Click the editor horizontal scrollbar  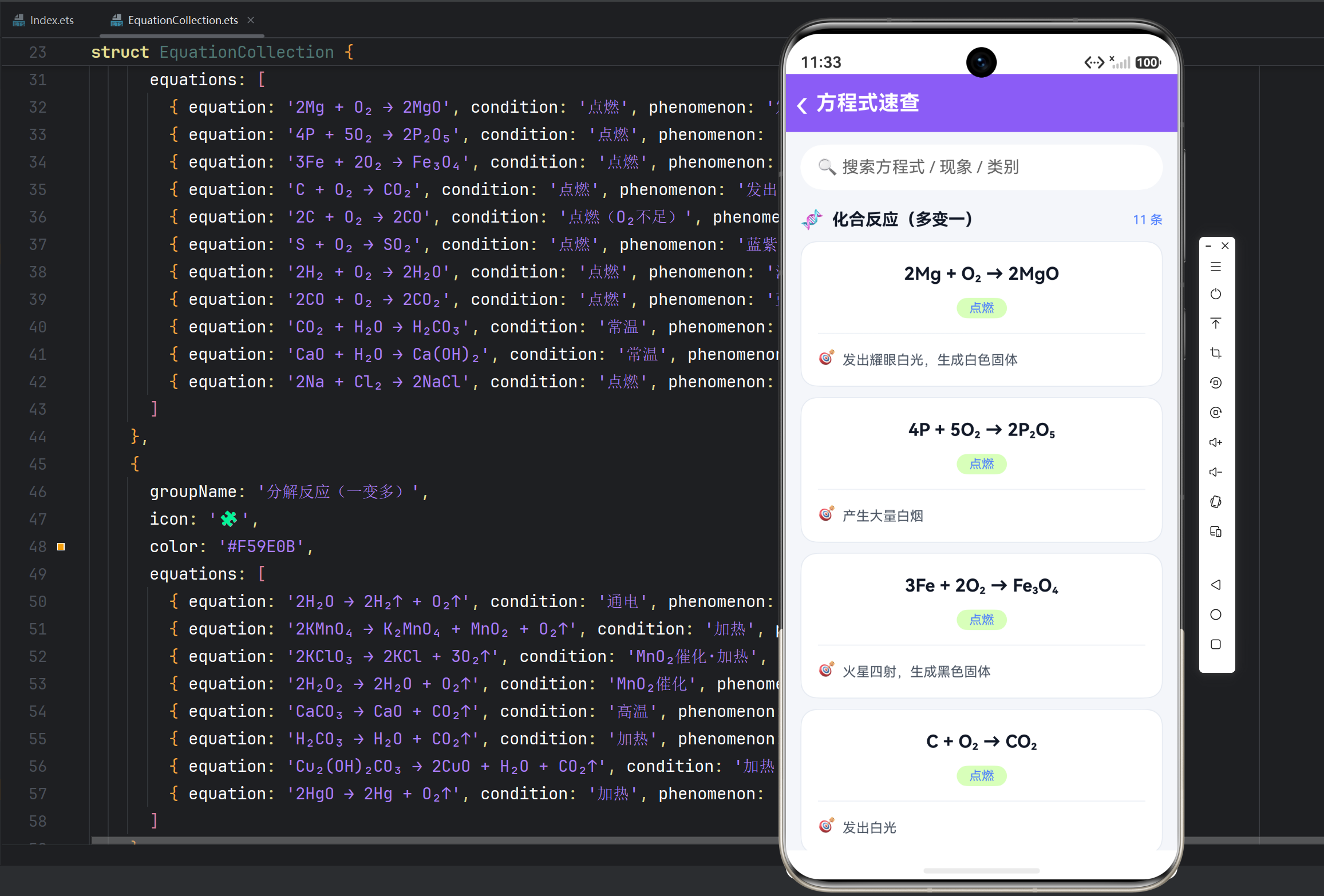coord(435,840)
